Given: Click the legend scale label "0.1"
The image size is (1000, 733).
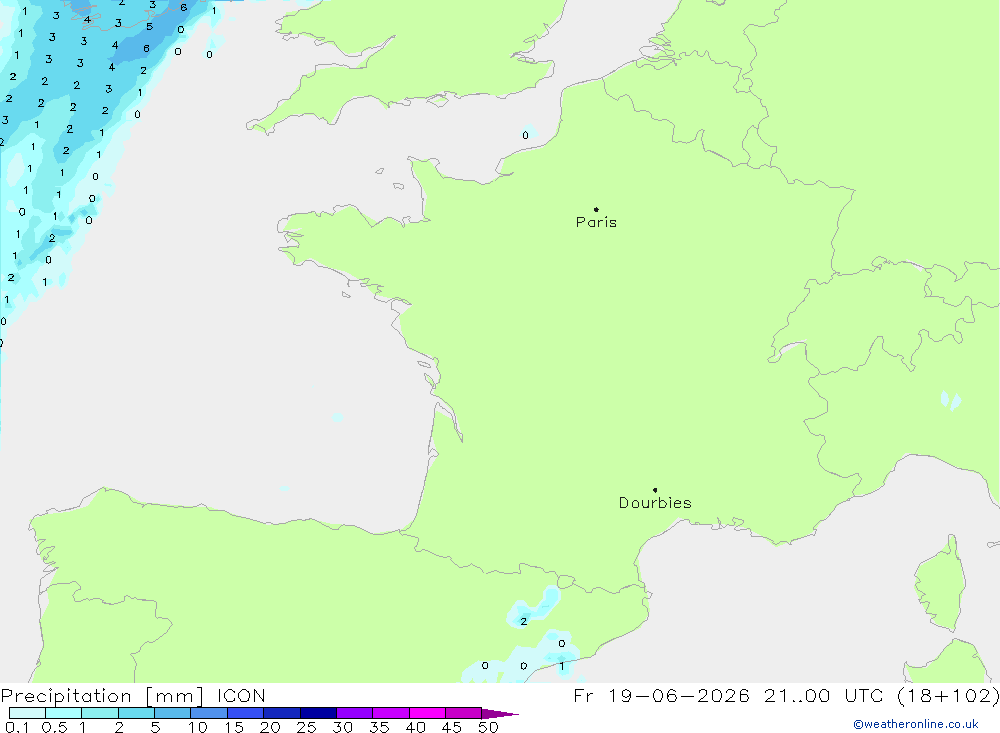Looking at the screenshot, I should click(17, 727).
